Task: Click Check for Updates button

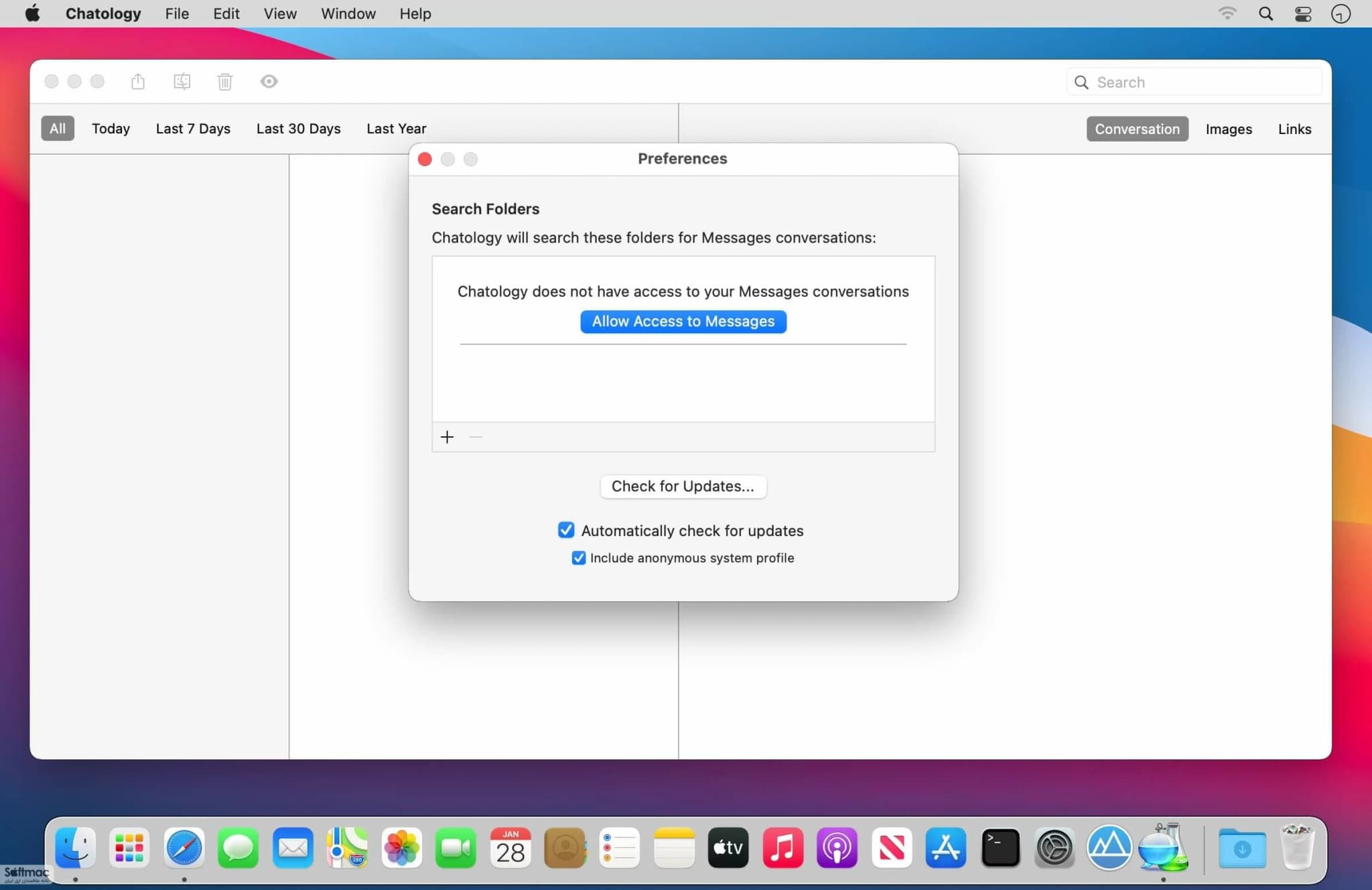Action: pyautogui.click(x=683, y=486)
